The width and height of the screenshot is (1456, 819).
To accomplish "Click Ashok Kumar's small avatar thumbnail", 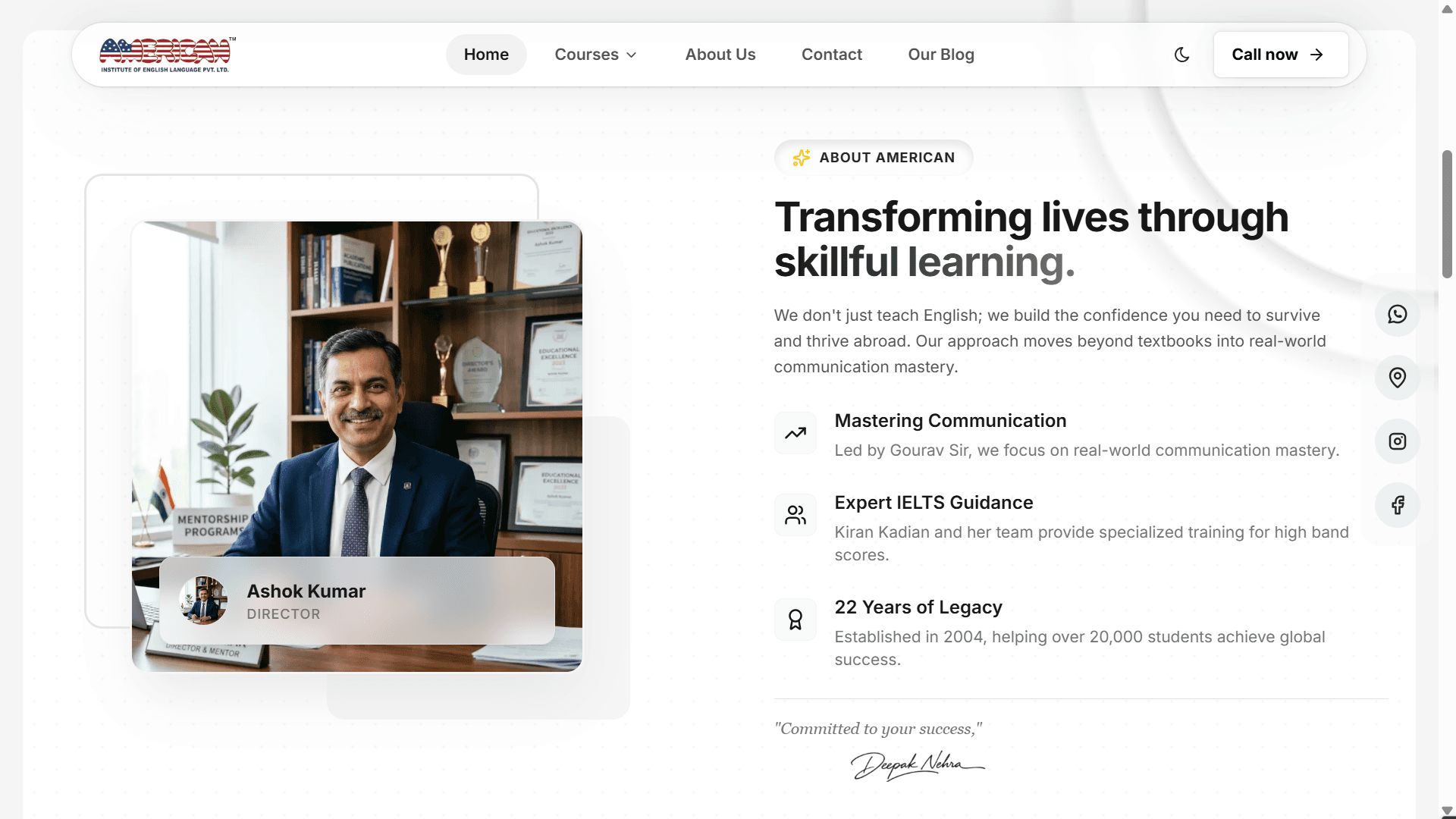I will click(x=203, y=601).
